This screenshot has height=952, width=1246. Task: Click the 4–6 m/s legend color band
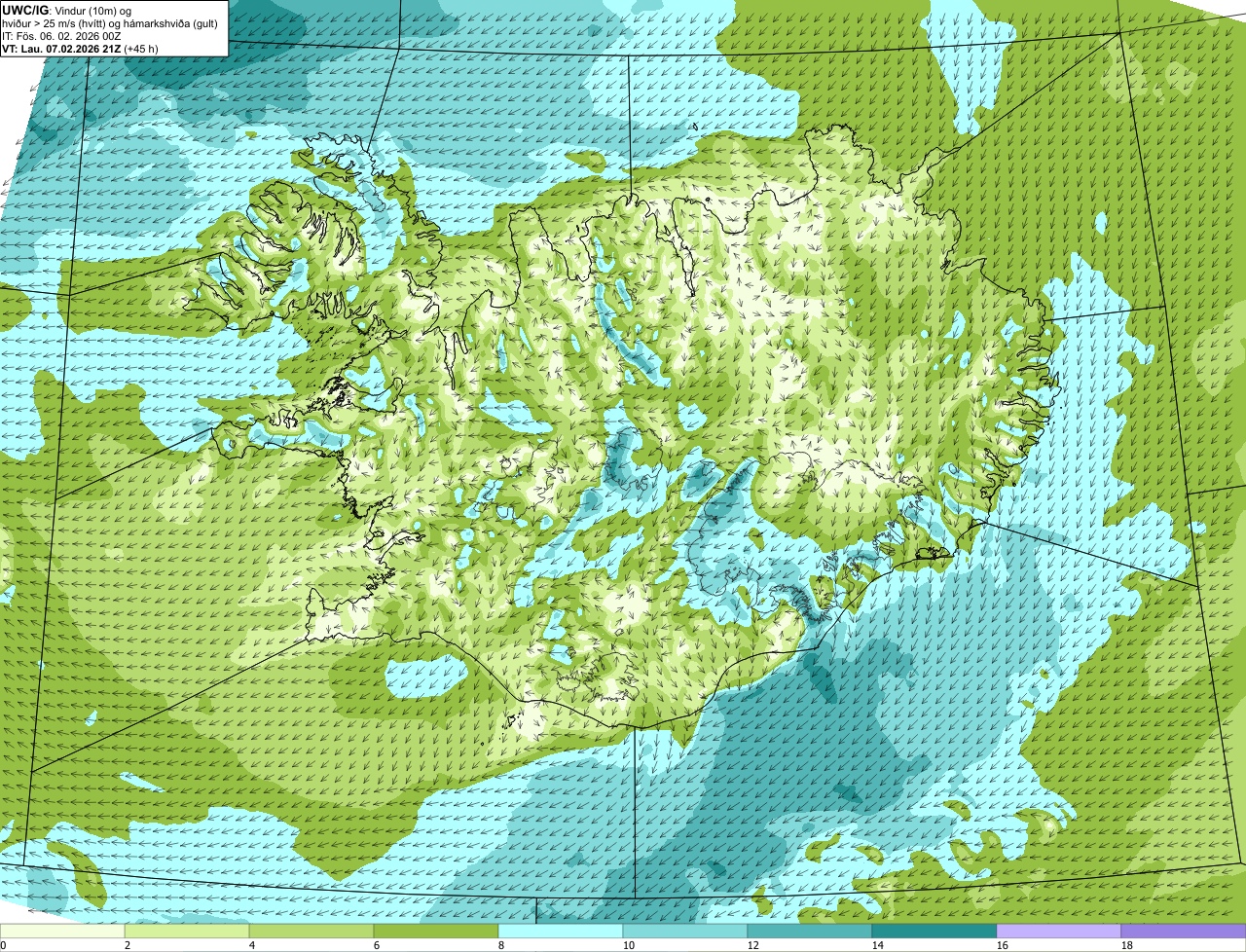point(311,932)
